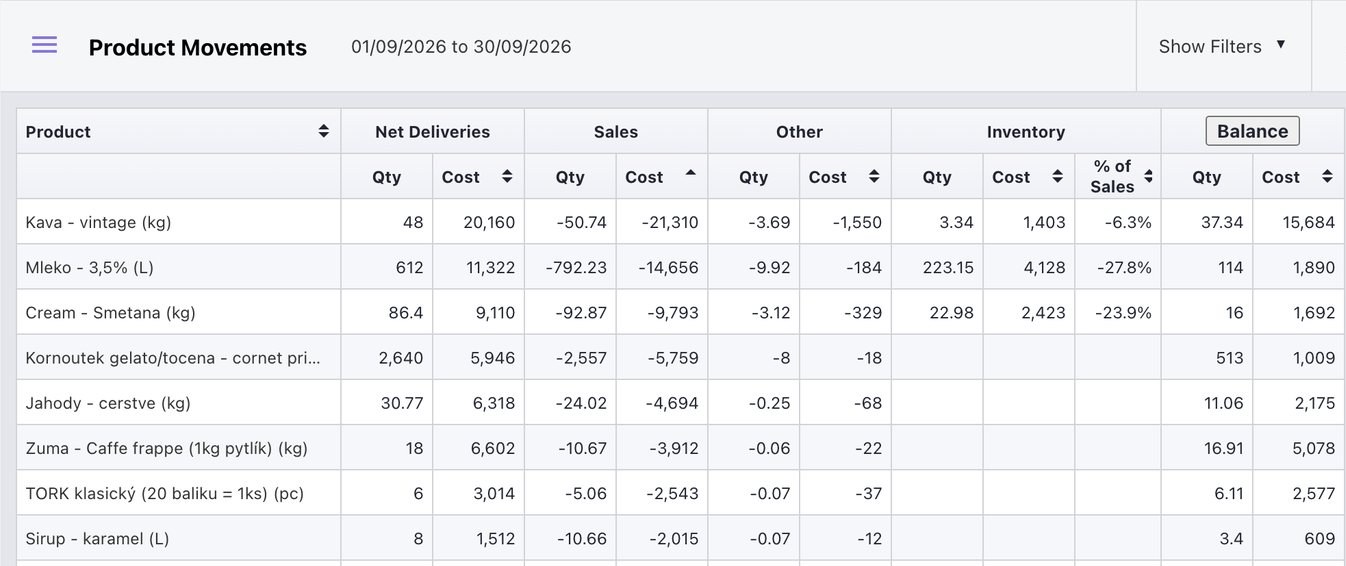Click Kava other cost -1,550
The height and width of the screenshot is (566, 1346).
[x=857, y=222]
